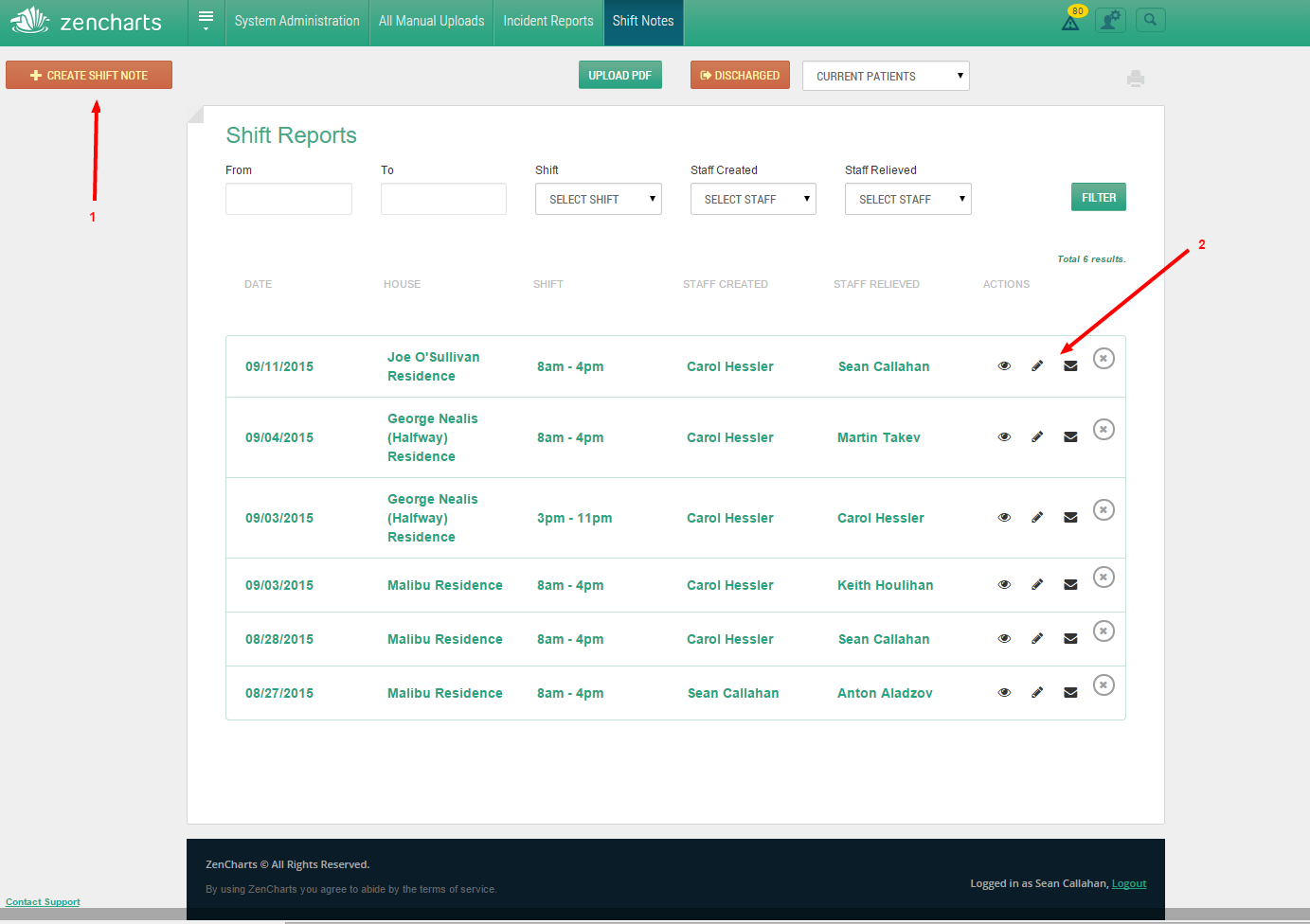Screen dimensions: 1310x924
Task: Open the Staff Created select staff dropdown
Action: click(753, 199)
